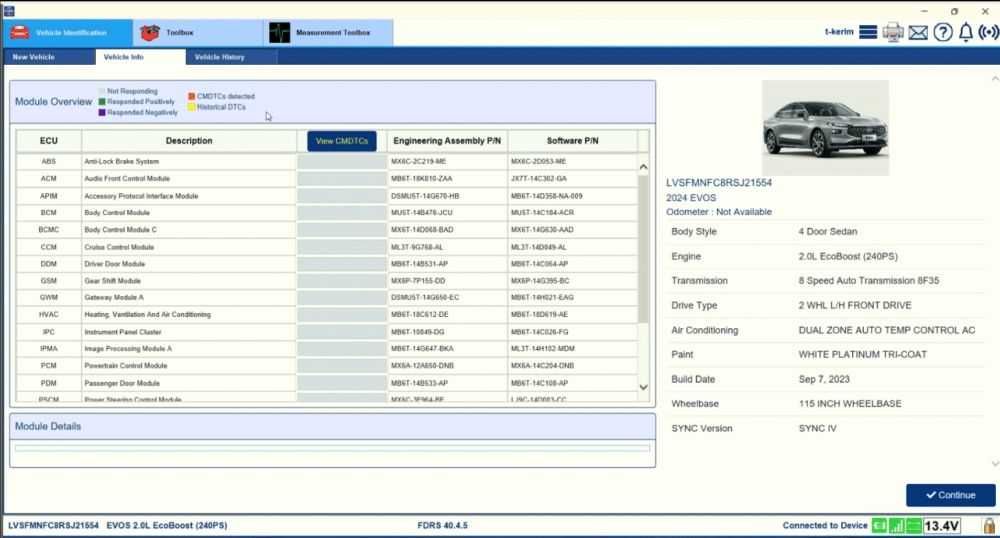Open the Measurement Toolbox tab
The width and height of the screenshot is (1000, 538).
point(328,33)
